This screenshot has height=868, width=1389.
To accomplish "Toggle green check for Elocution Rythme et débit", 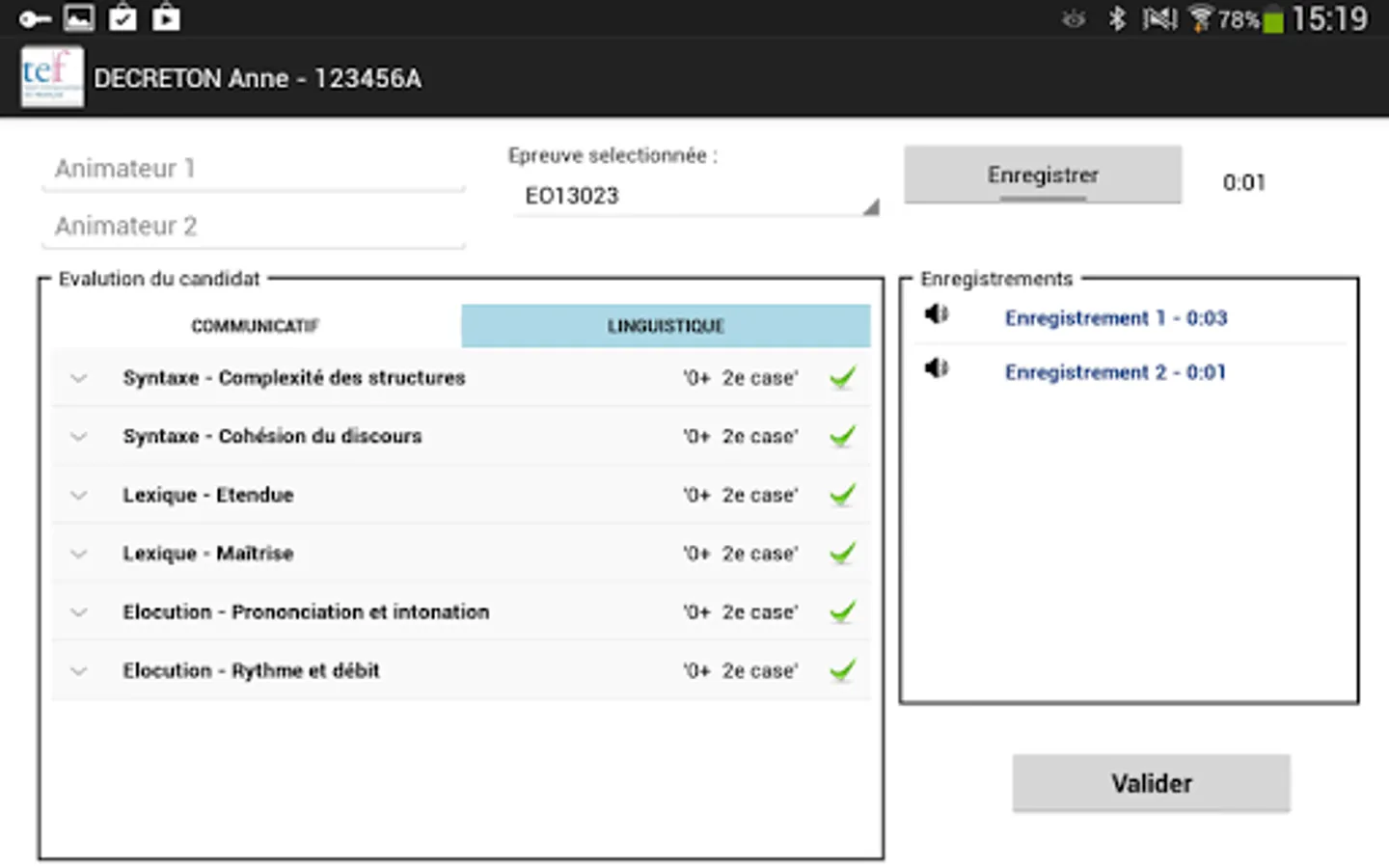I will pyautogui.click(x=842, y=670).
